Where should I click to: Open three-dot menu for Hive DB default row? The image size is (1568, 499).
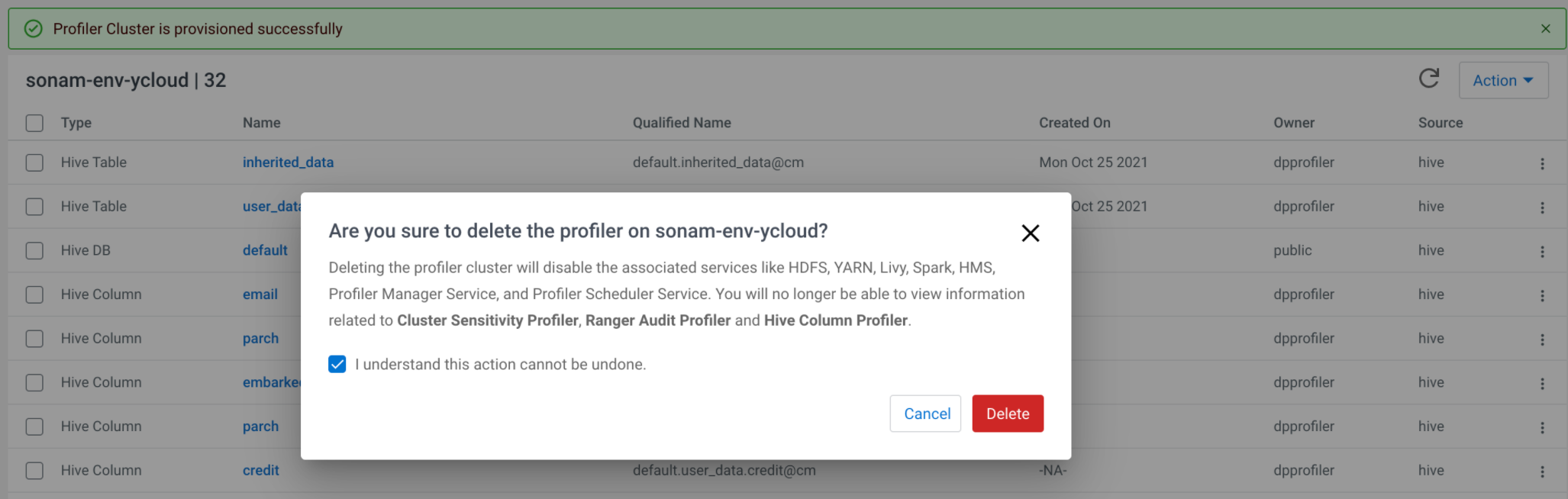(x=1542, y=251)
